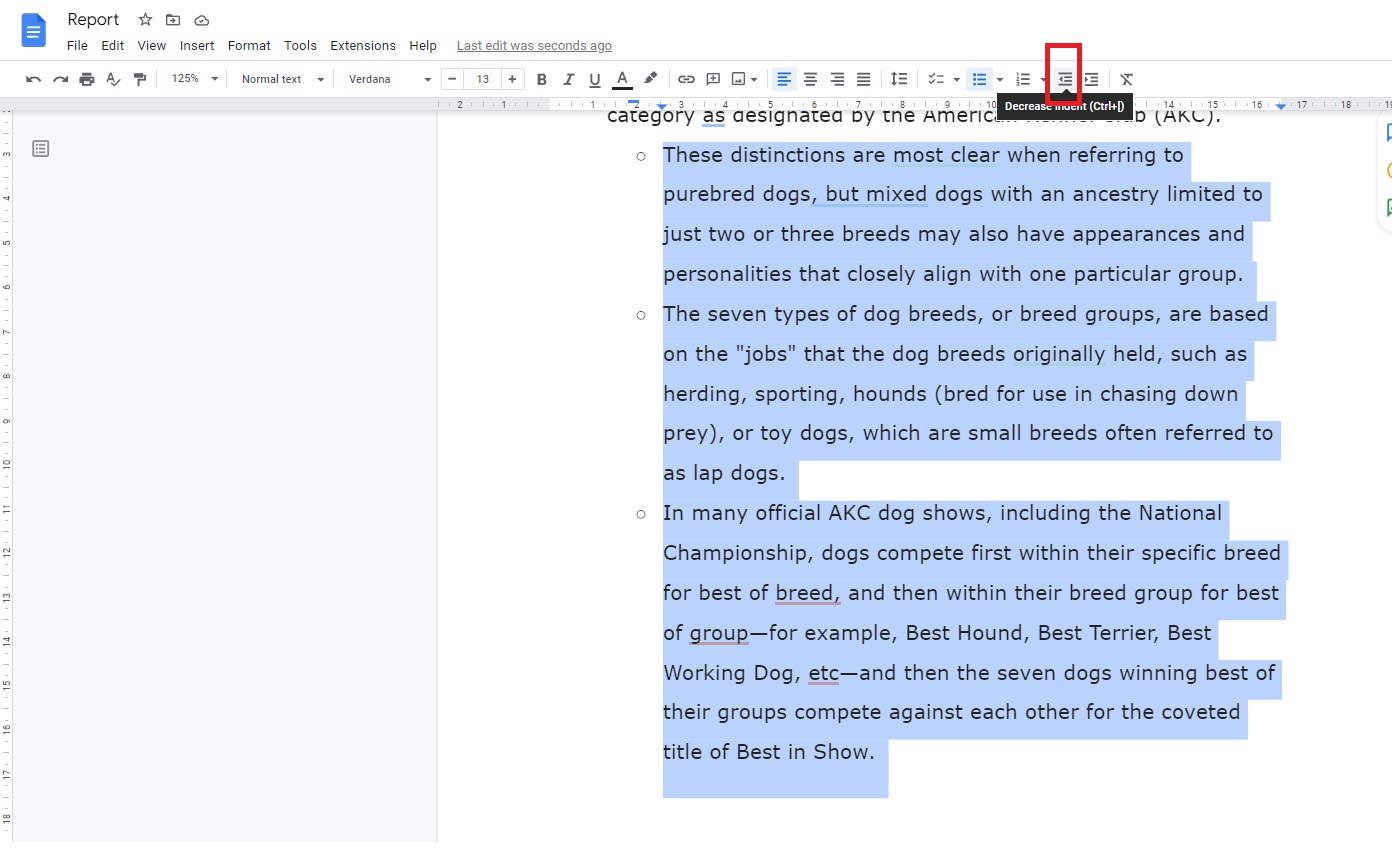This screenshot has height=848, width=1392.
Task: Open the Format menu
Action: pyautogui.click(x=249, y=46)
